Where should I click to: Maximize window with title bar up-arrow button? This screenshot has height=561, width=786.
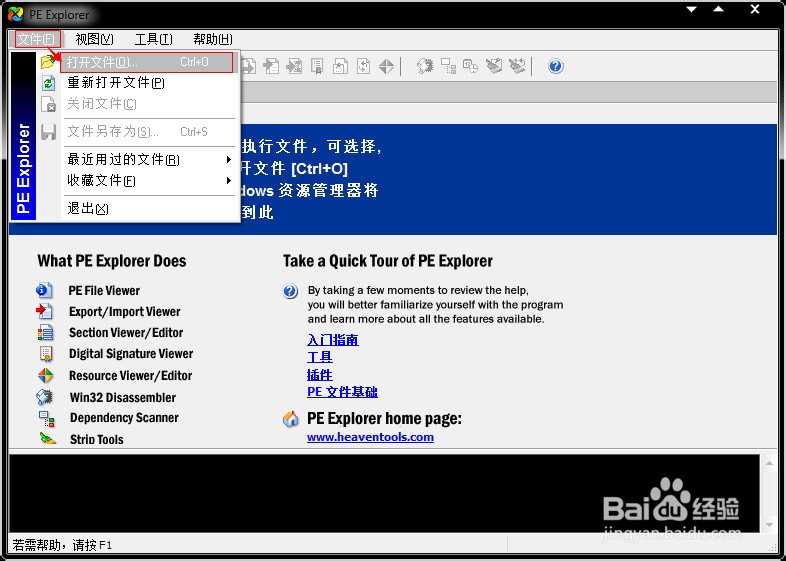coord(718,9)
